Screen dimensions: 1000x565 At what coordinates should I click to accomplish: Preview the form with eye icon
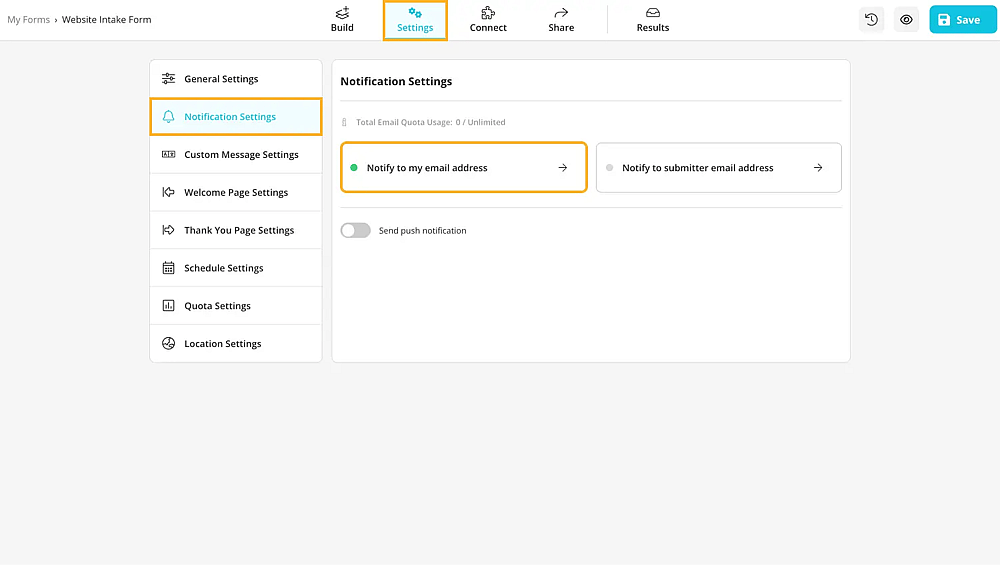coord(906,20)
